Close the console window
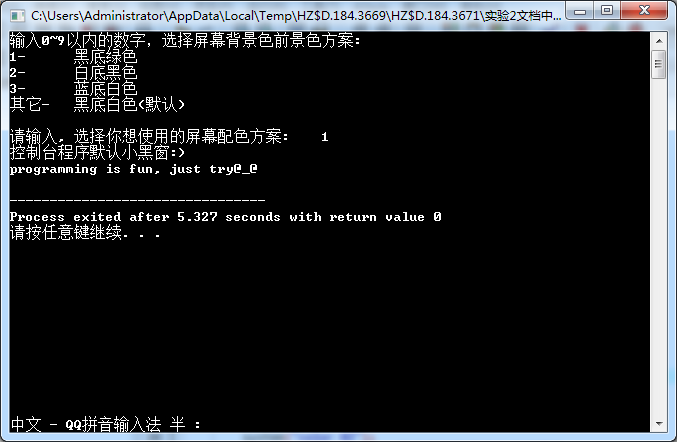 tap(644, 11)
